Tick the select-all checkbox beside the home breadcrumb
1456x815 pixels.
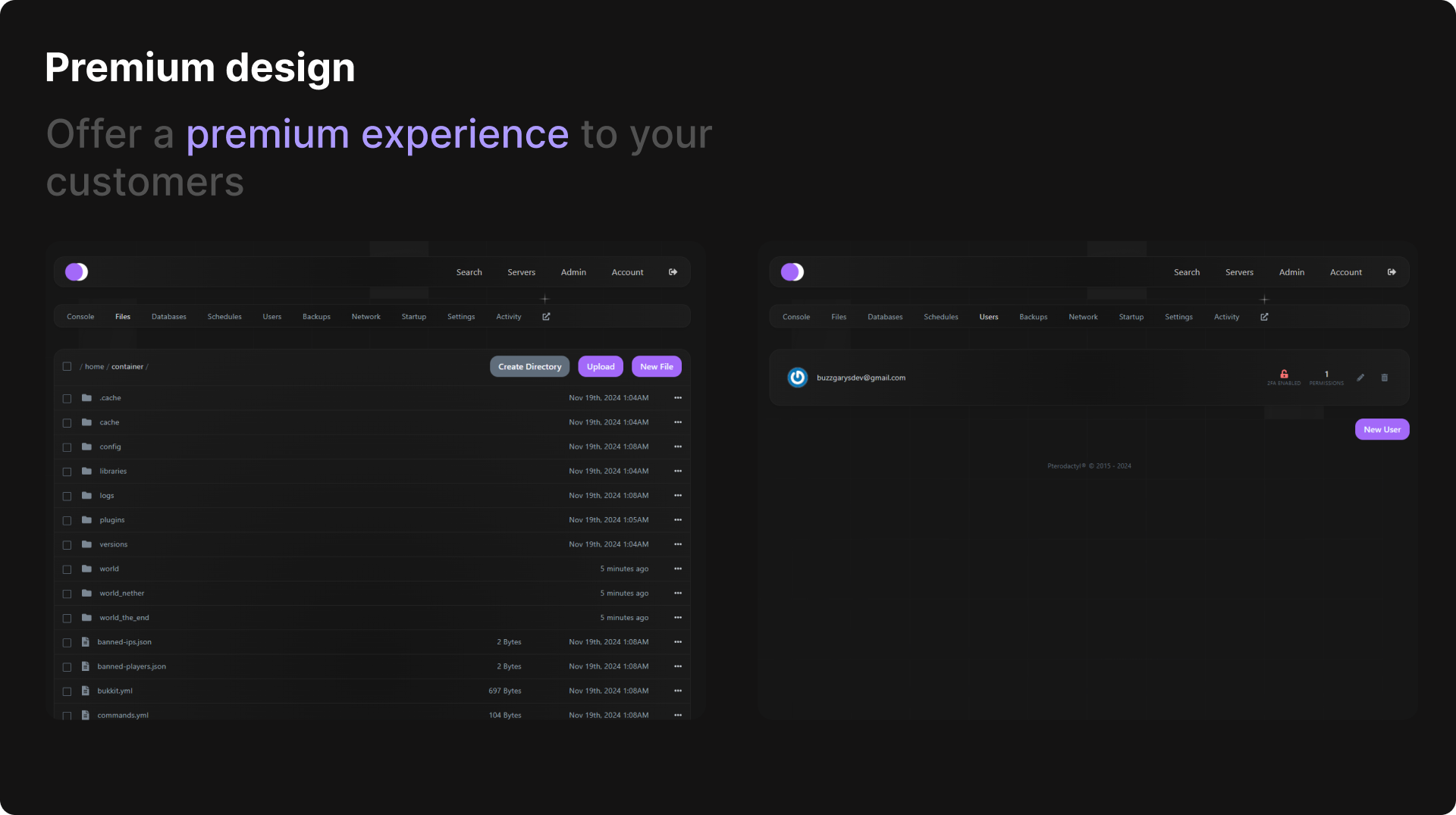(67, 367)
